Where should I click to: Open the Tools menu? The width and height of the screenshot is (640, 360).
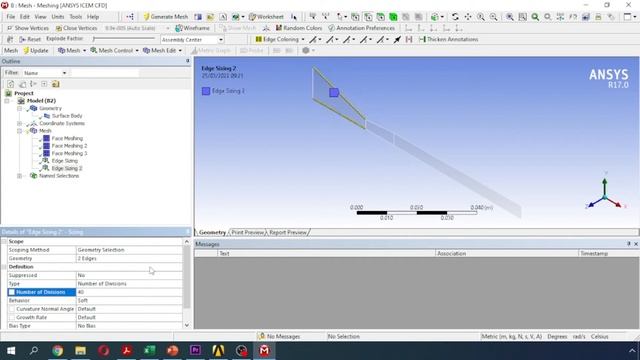point(76,17)
